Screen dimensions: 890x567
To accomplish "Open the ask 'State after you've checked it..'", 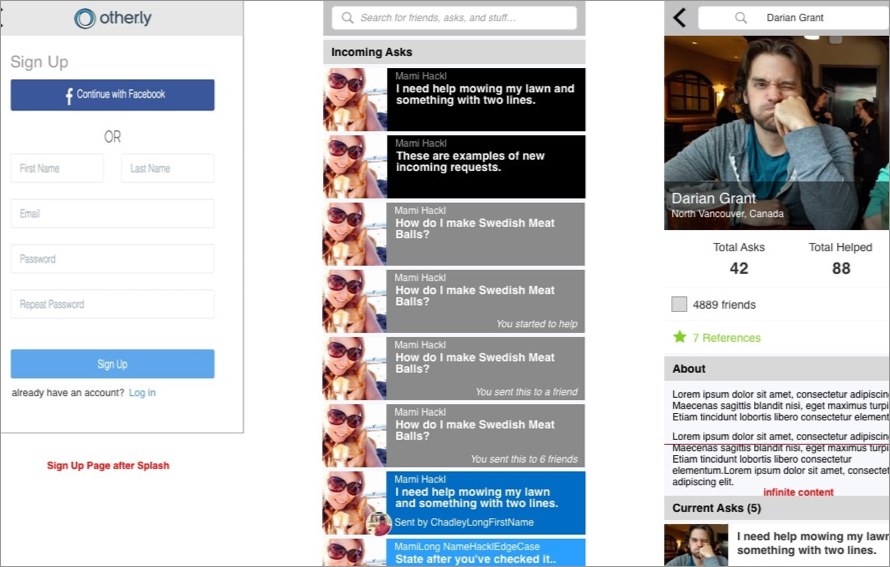I will [x=485, y=552].
